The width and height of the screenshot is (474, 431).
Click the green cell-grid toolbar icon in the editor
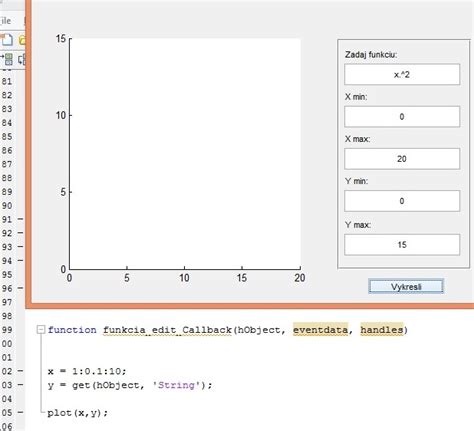pos(8,59)
